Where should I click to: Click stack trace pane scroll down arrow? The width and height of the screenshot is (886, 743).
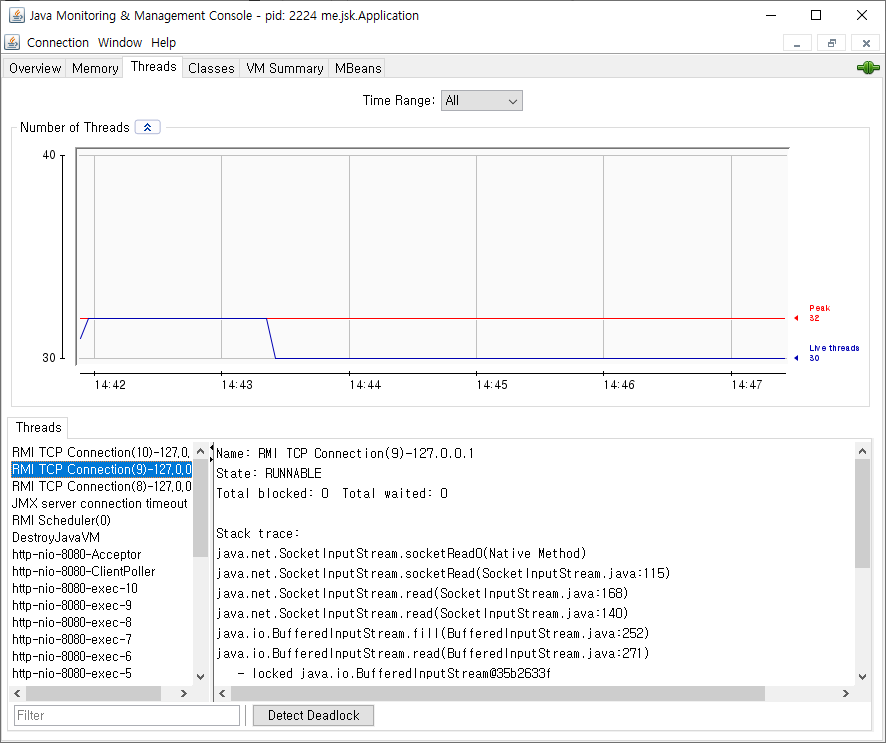[x=862, y=676]
